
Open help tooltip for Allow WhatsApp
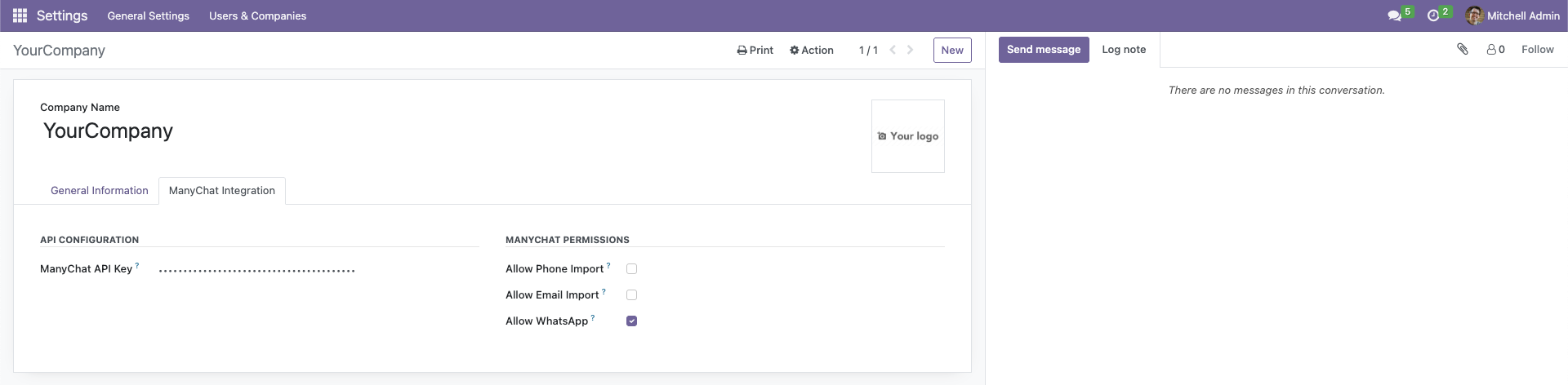point(593,317)
